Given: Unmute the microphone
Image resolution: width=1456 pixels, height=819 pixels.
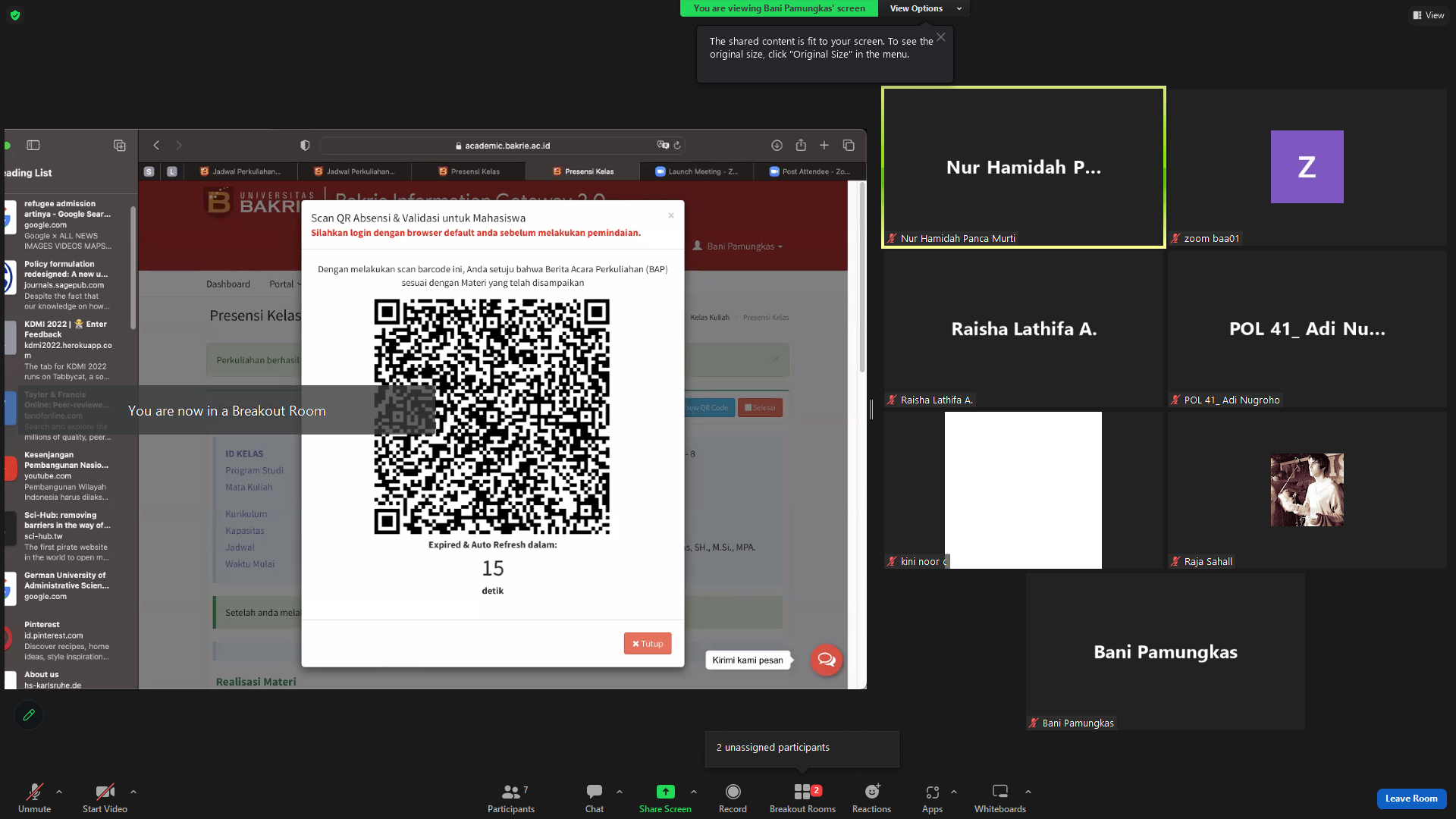Looking at the screenshot, I should (34, 798).
